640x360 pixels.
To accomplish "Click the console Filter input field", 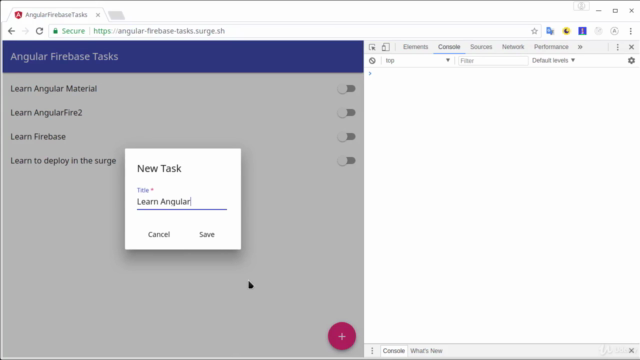I will click(493, 60).
